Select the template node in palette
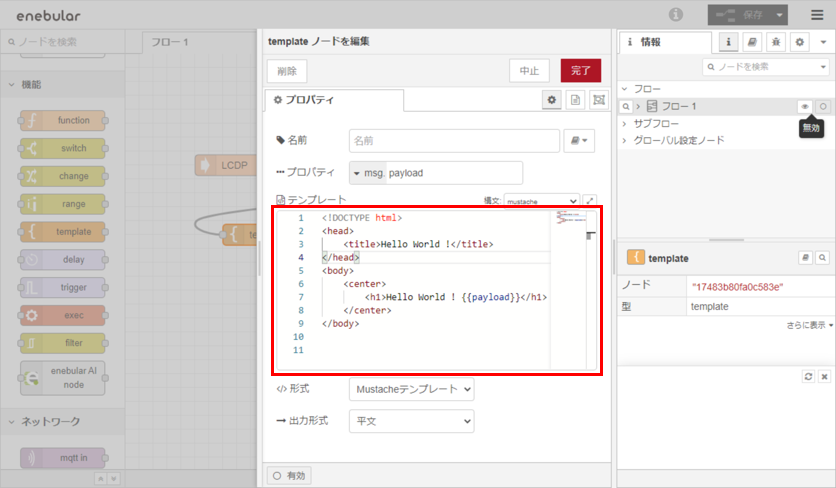Screen dimensions: 836x488 pyautogui.click(x=63, y=232)
